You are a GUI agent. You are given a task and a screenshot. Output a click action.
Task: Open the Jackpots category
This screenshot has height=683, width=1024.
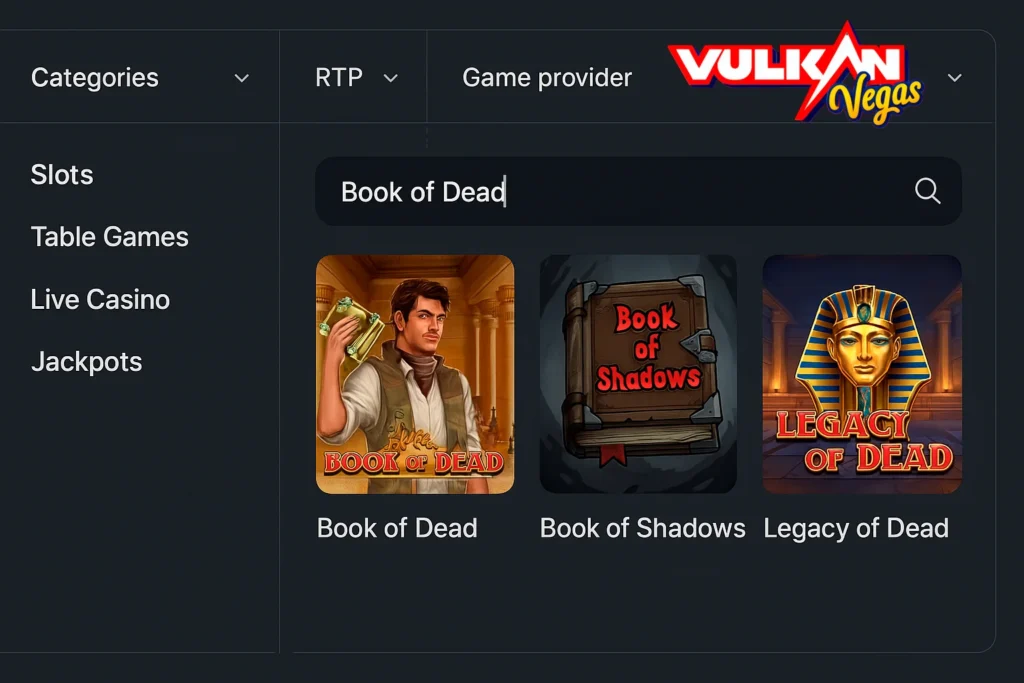[x=86, y=362]
